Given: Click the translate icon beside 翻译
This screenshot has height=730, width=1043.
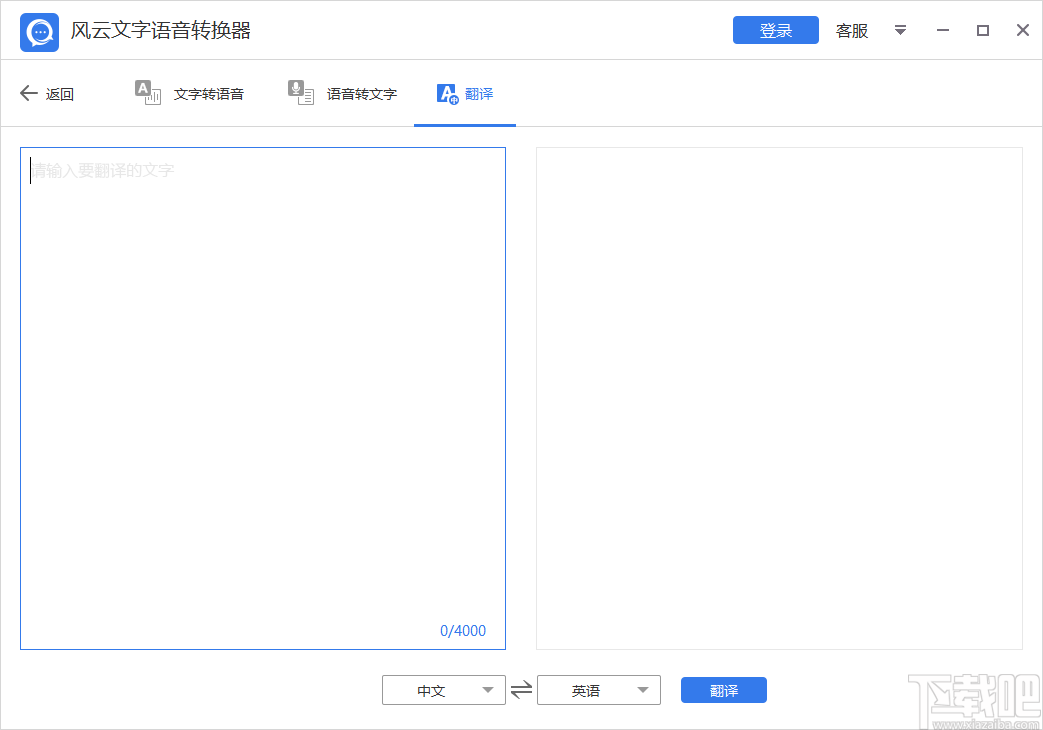Looking at the screenshot, I should click(x=448, y=94).
